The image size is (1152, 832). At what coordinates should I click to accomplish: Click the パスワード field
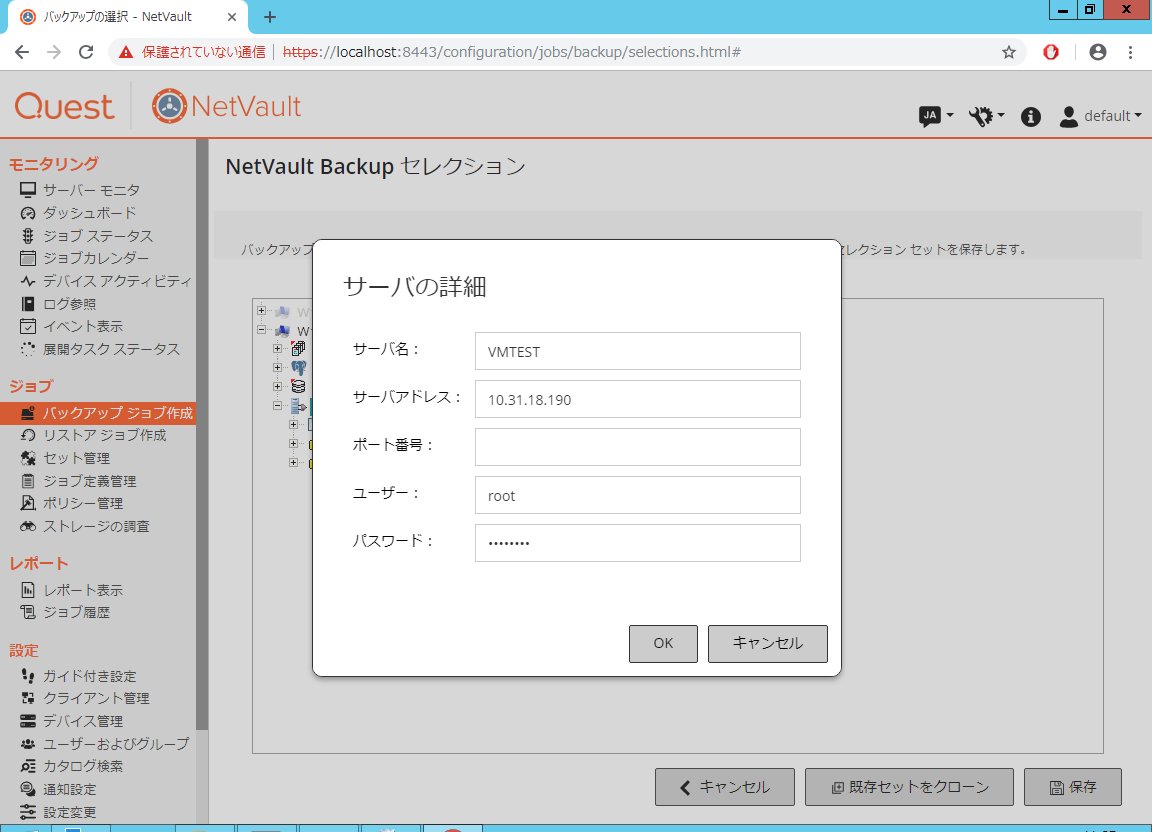click(637, 542)
